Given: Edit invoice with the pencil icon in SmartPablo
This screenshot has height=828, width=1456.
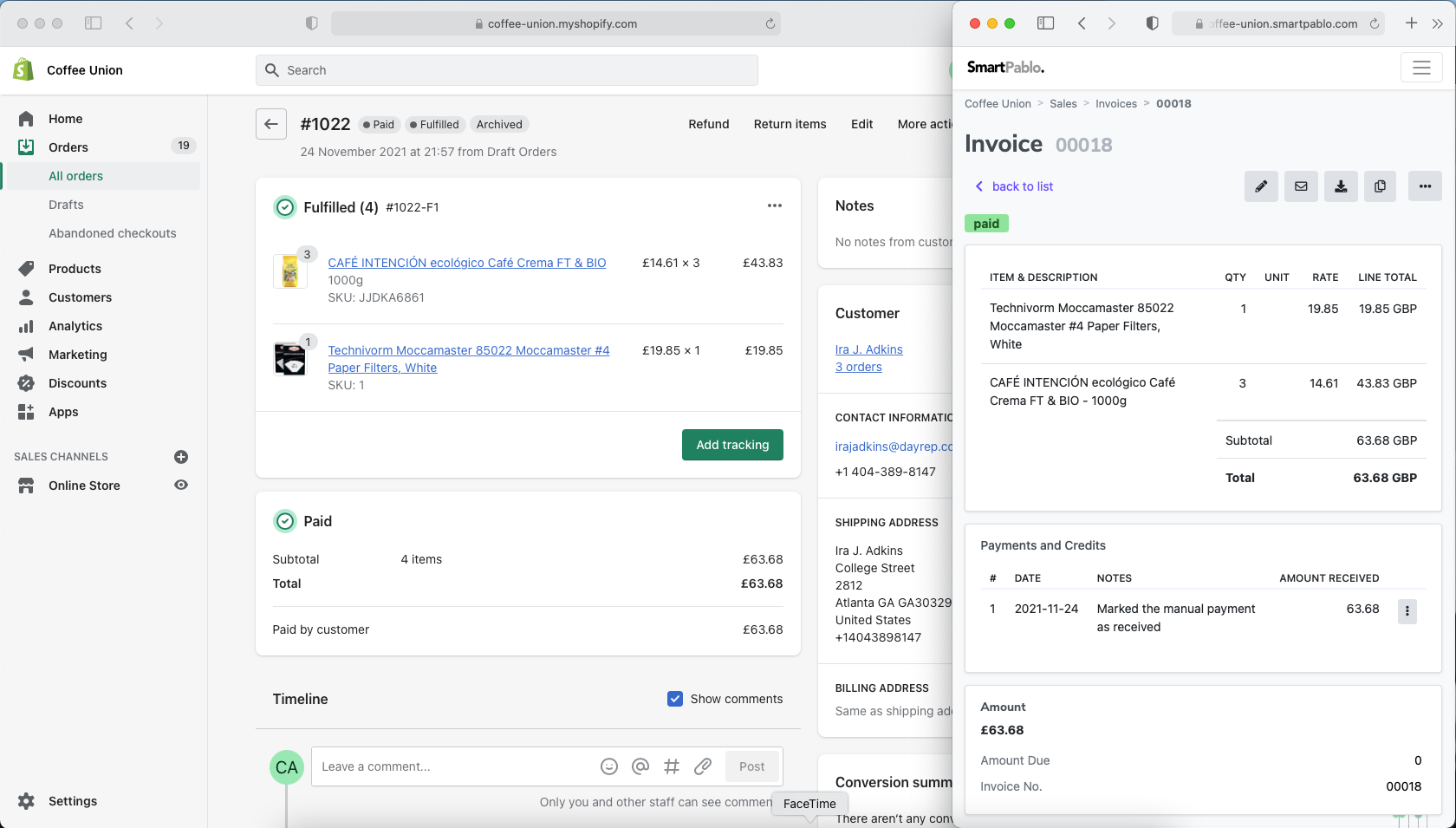Looking at the screenshot, I should (1261, 186).
